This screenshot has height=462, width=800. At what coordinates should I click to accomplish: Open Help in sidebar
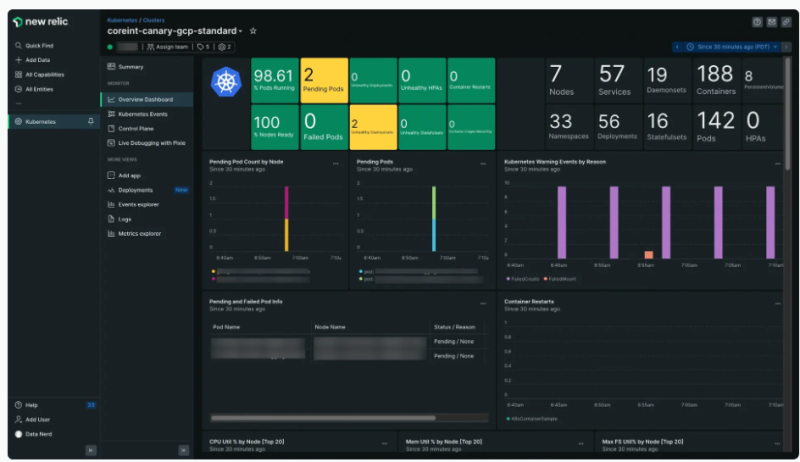coord(27,405)
